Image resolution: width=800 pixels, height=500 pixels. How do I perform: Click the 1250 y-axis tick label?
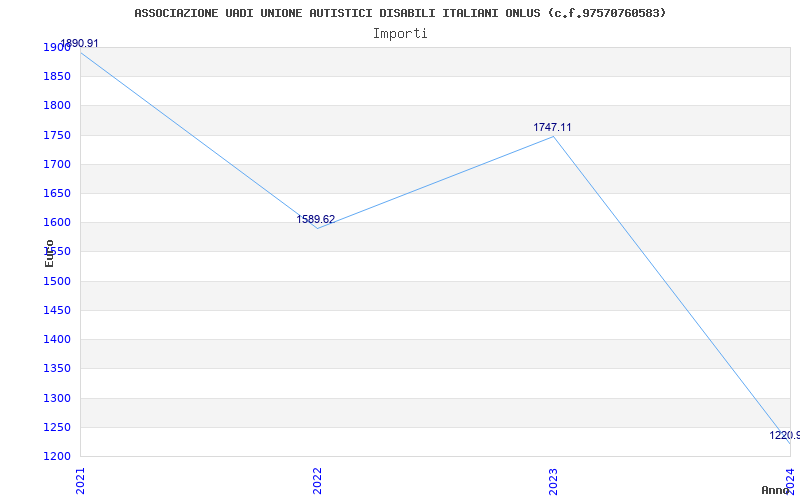pyautogui.click(x=57, y=427)
